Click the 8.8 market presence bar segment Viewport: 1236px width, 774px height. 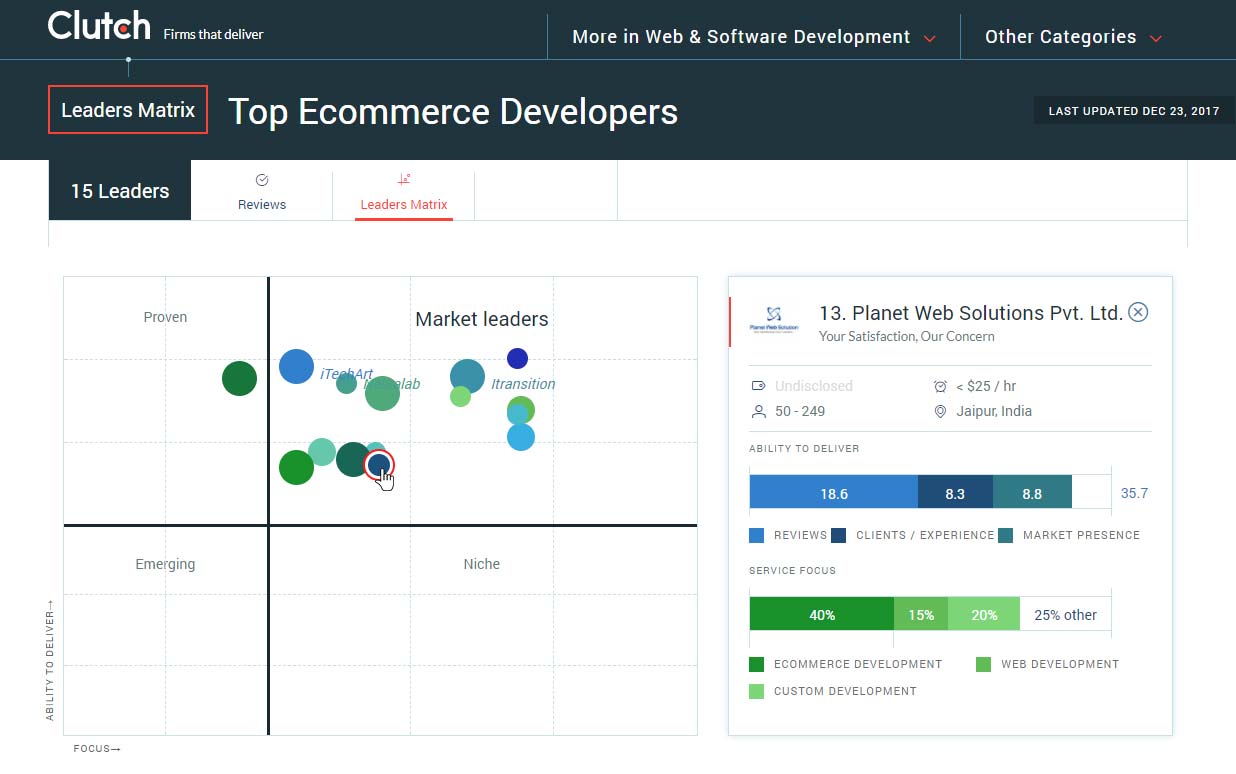click(x=1032, y=493)
